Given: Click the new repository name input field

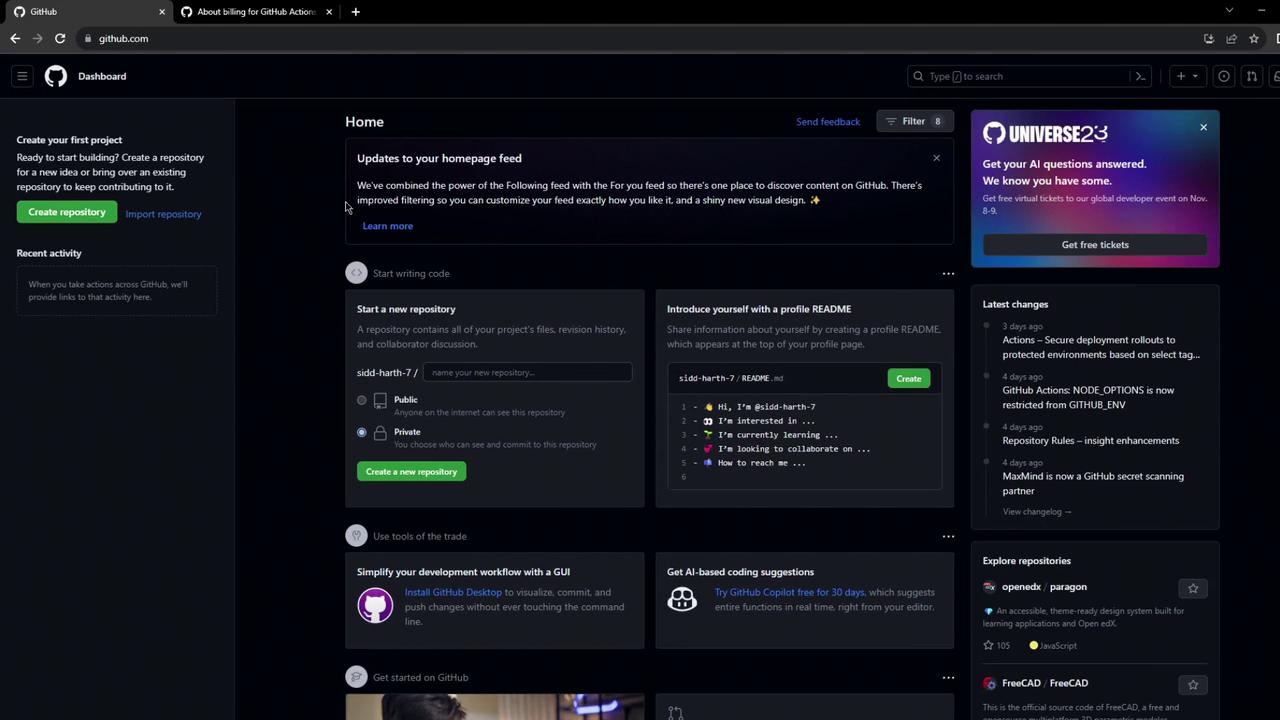Looking at the screenshot, I should [x=527, y=373].
